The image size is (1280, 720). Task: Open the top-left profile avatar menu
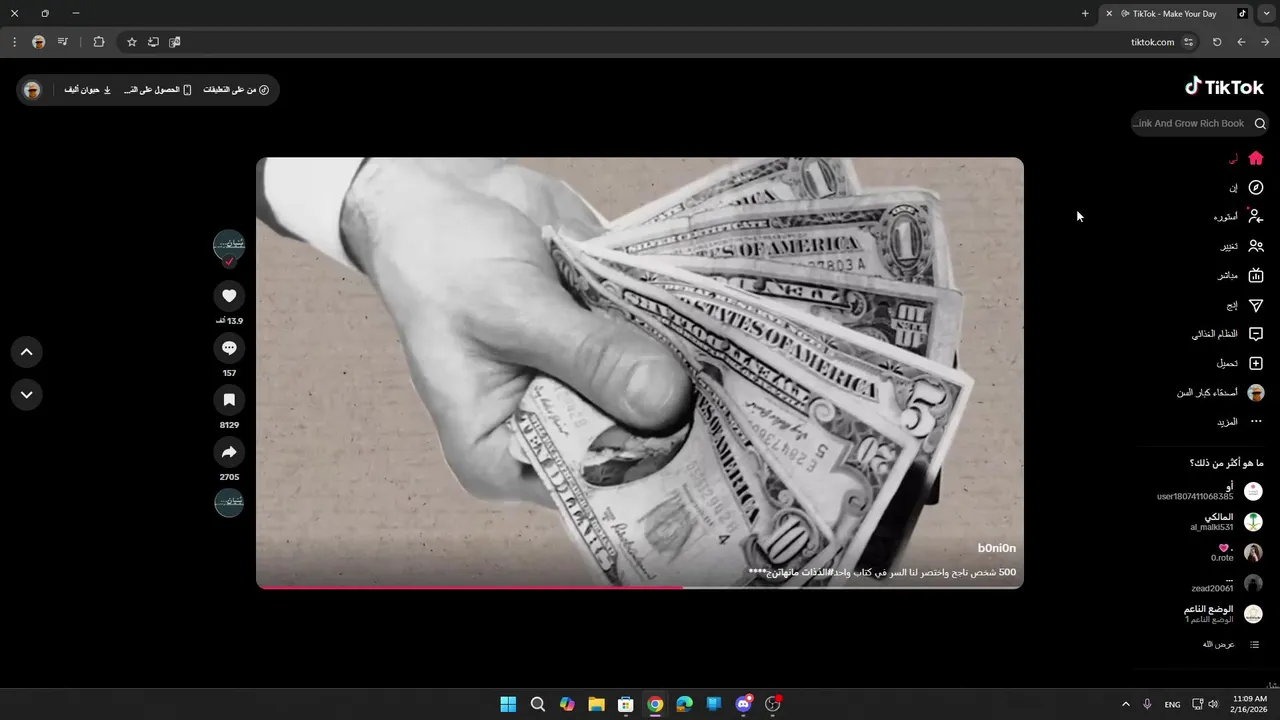32,90
